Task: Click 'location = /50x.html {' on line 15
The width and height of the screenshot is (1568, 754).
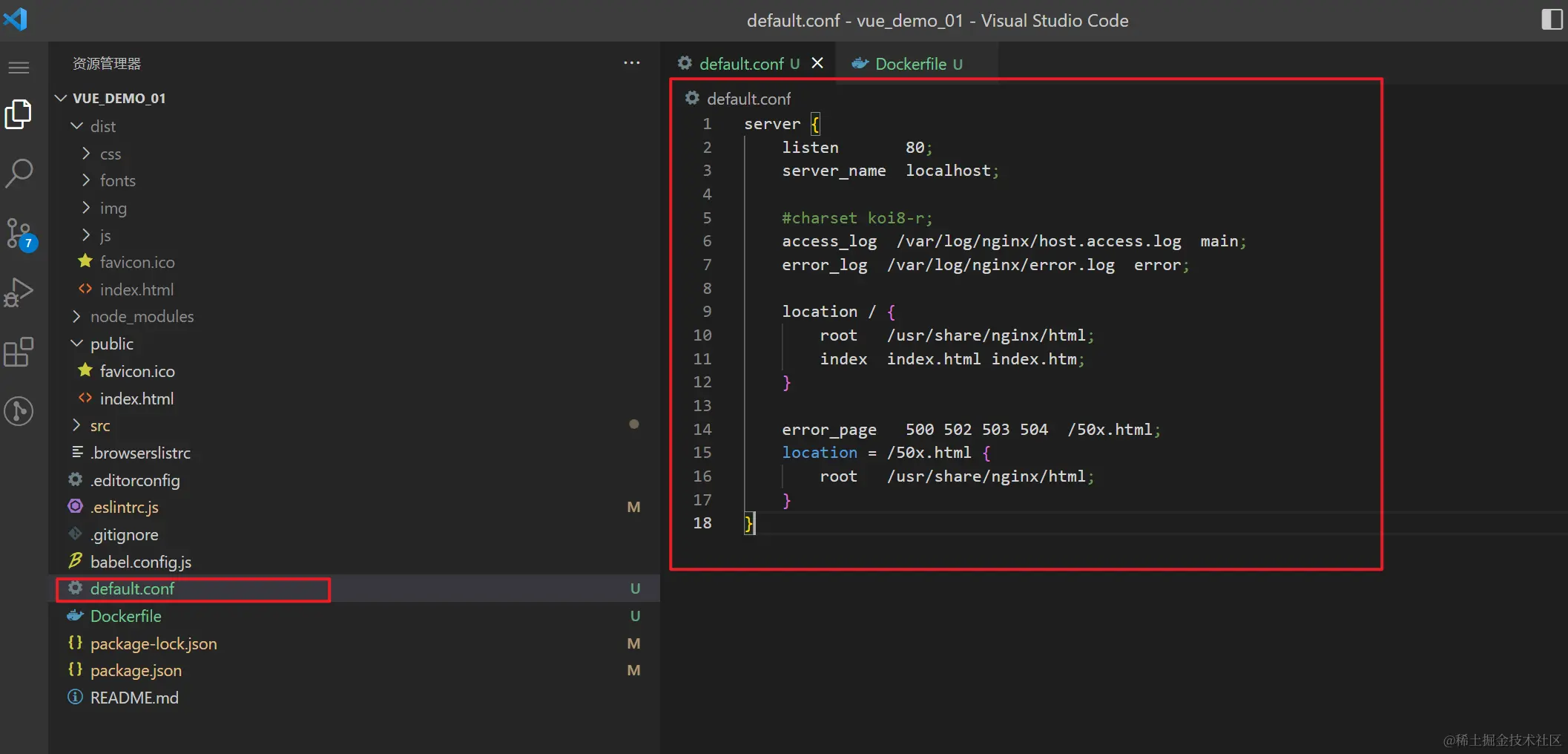Action: coord(886,453)
